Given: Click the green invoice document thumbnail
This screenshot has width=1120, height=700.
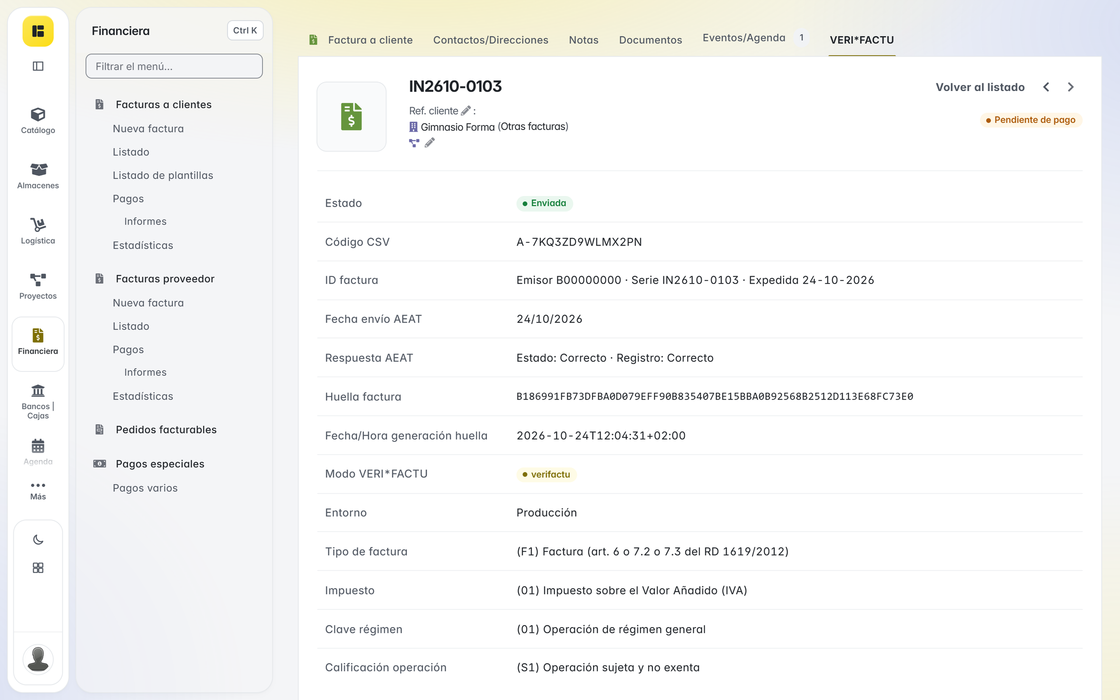Looking at the screenshot, I should coord(351,116).
